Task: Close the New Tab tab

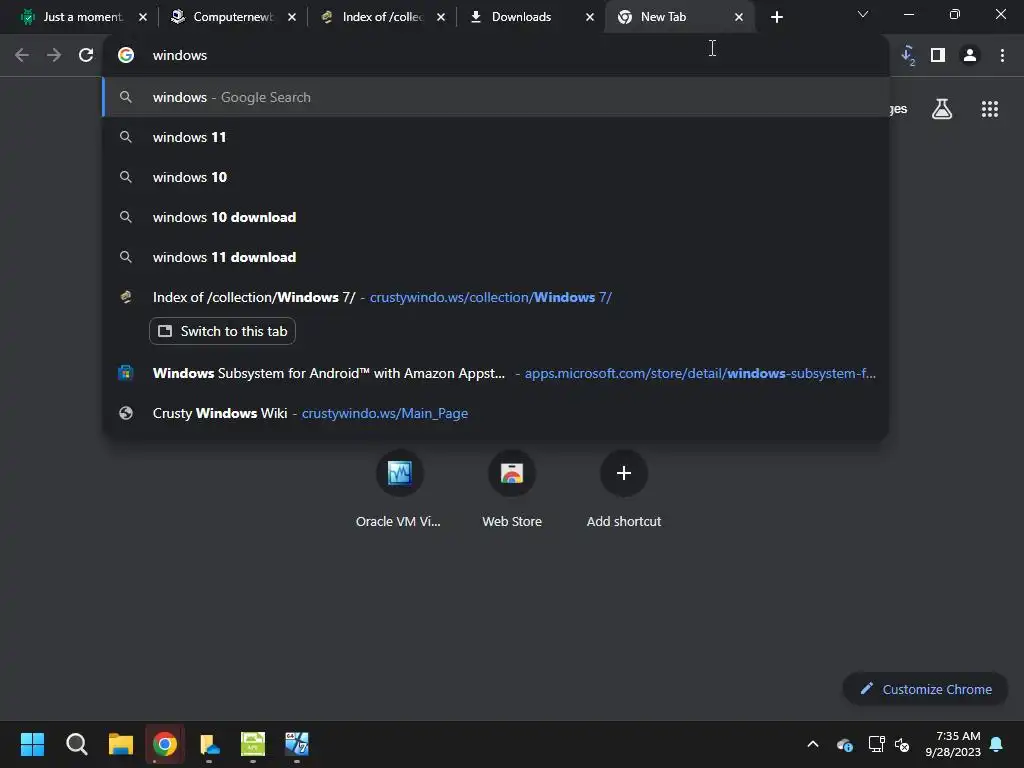Action: point(739,17)
